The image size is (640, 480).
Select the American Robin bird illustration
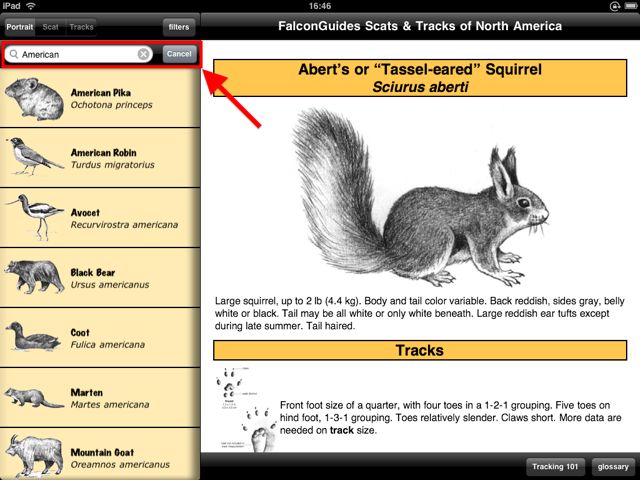(x=35, y=156)
